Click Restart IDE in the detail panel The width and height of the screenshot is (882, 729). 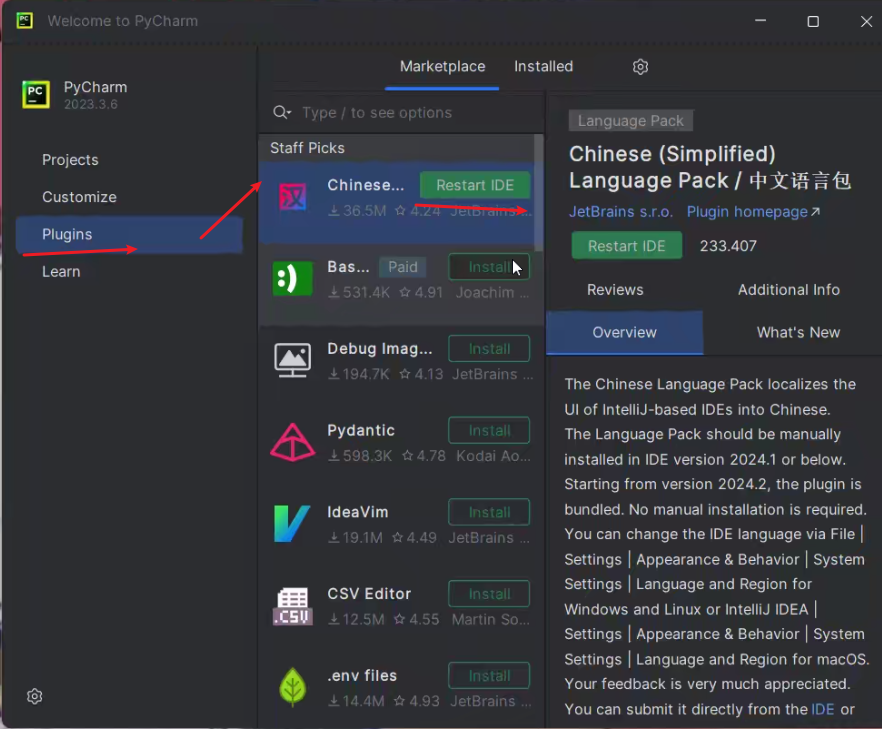[x=627, y=246]
